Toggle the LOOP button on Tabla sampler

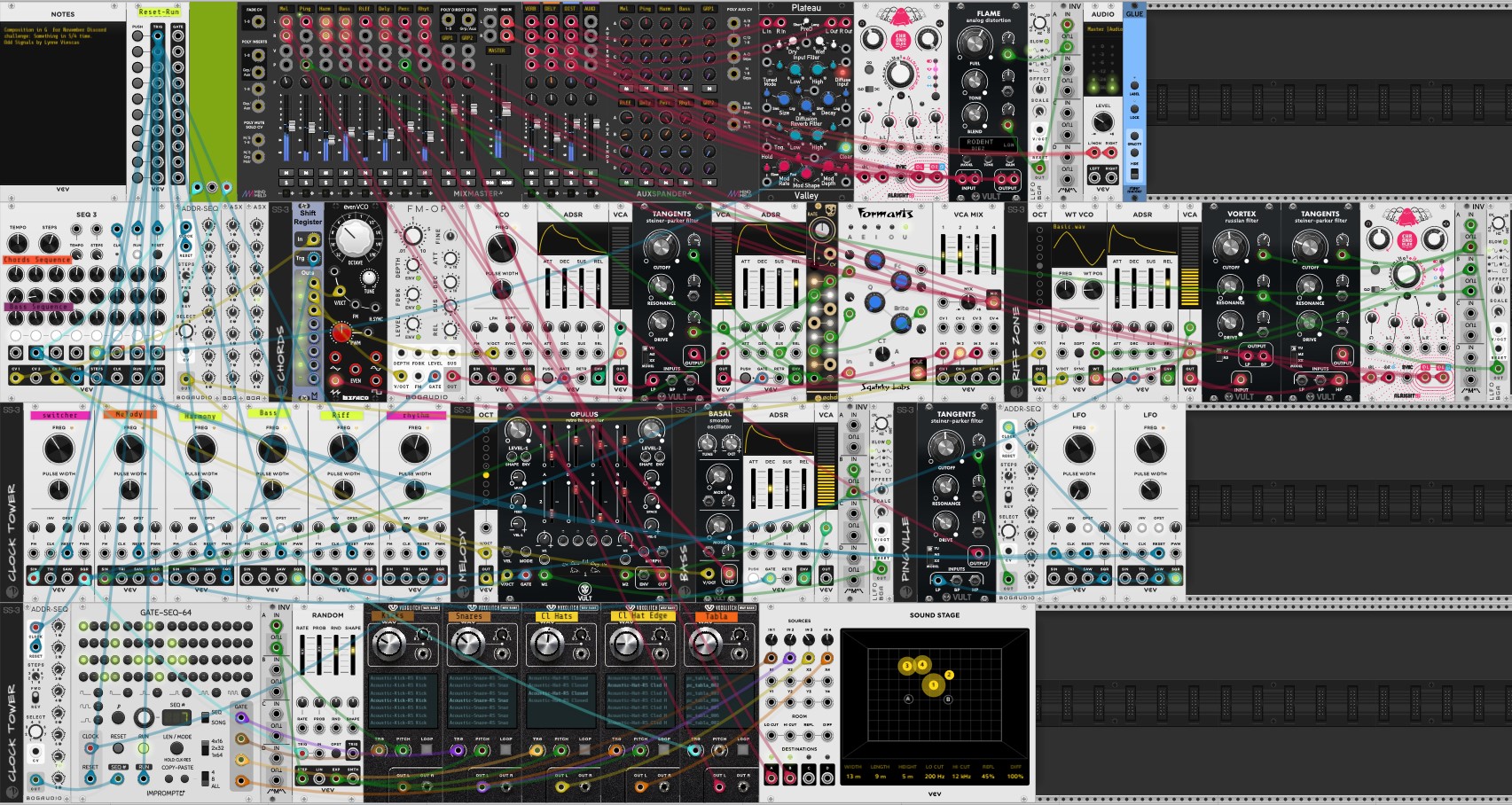(x=743, y=750)
